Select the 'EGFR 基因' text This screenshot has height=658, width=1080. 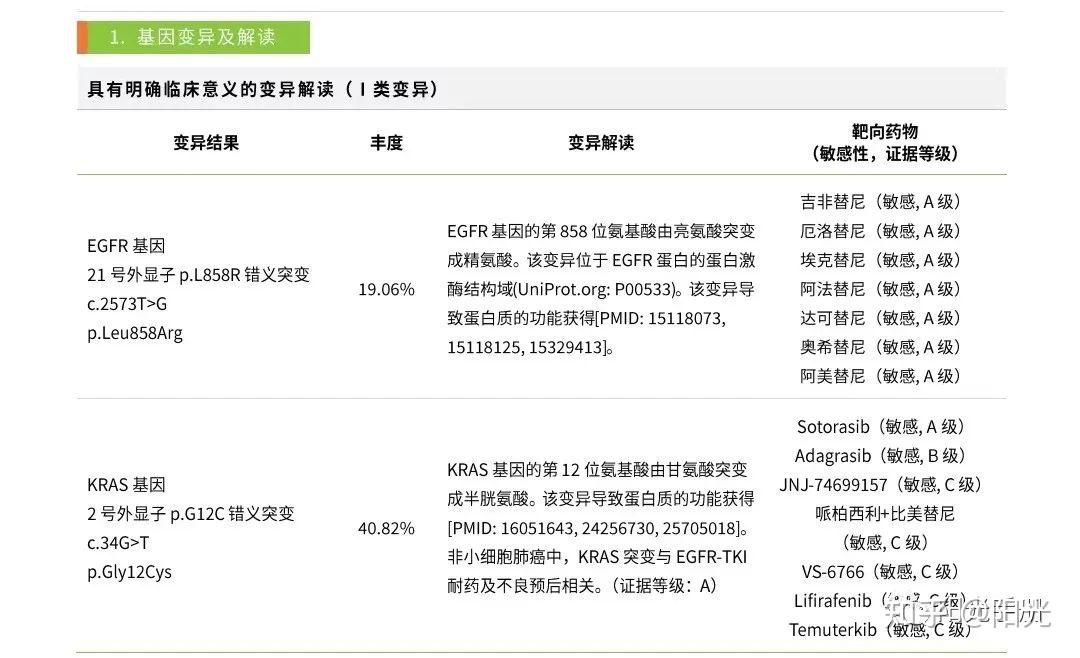tap(126, 246)
